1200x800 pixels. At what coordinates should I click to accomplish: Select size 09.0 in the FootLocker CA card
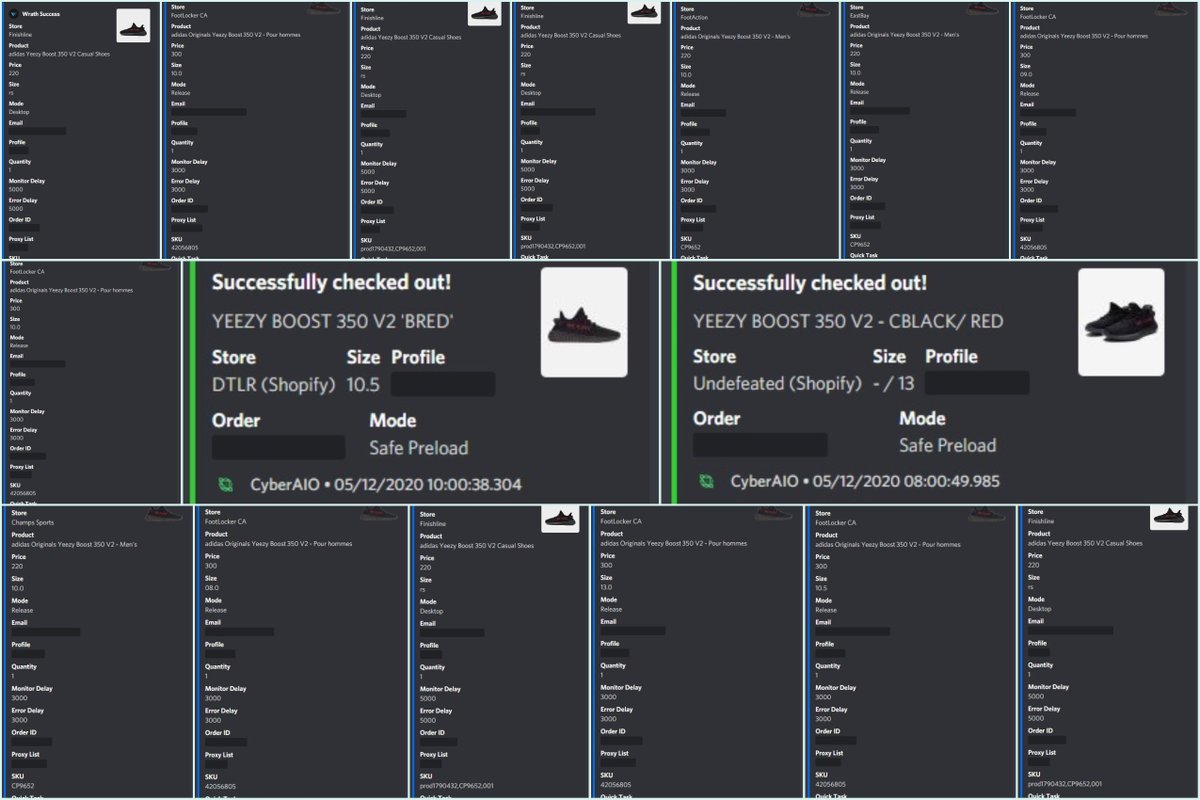[1026, 74]
